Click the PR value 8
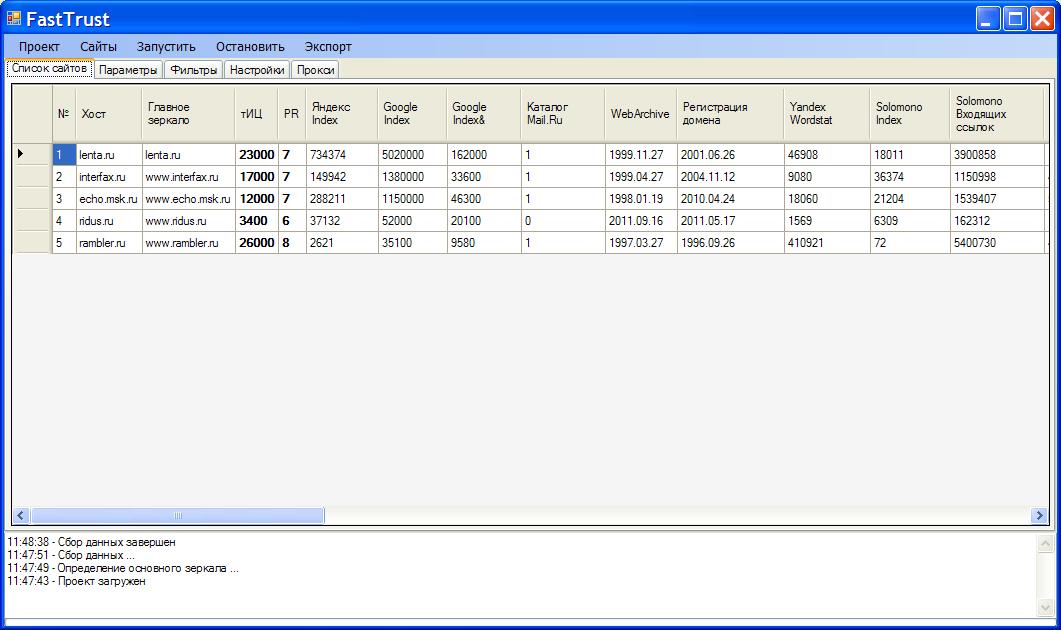Image resolution: width=1061 pixels, height=630 pixels. click(x=292, y=242)
